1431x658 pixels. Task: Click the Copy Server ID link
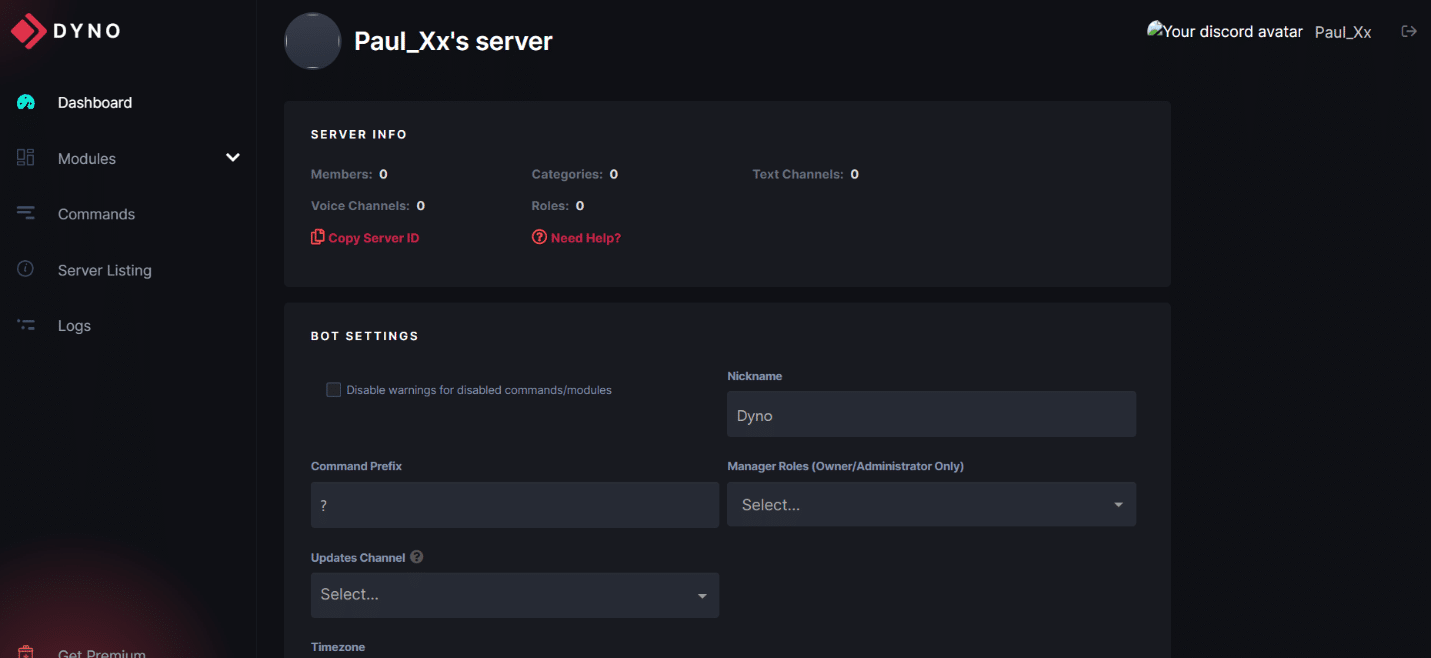point(365,238)
